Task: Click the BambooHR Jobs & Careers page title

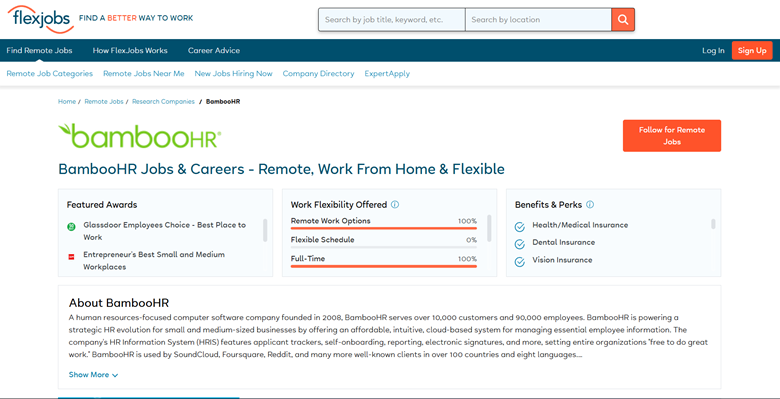Action: 282,169
